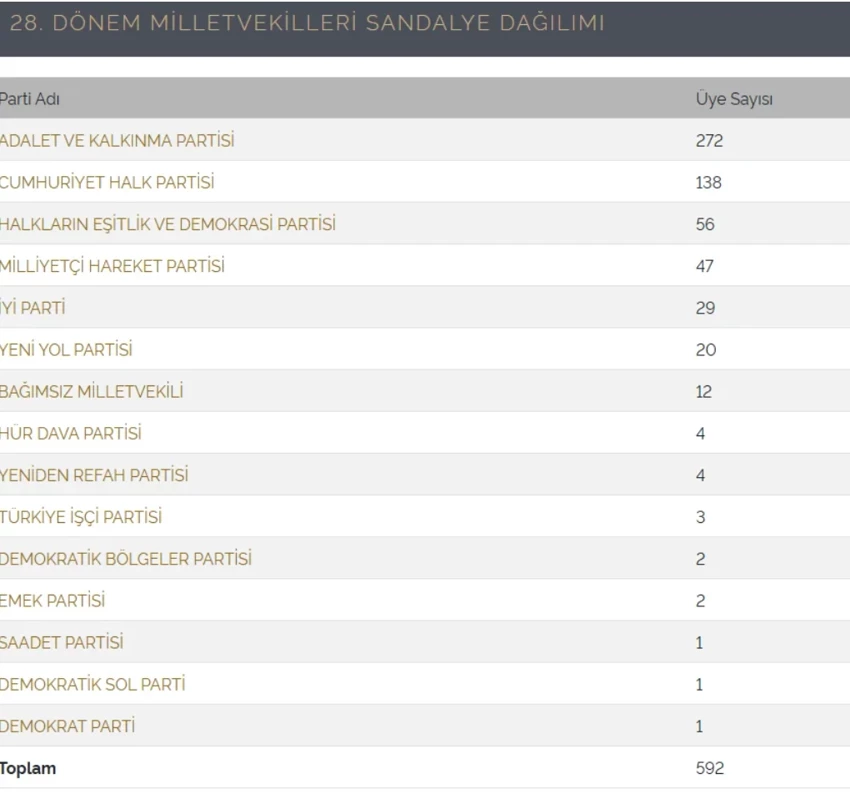
Task: Open the HÜR DAVA PARTİSİ link
Action: pos(71,434)
